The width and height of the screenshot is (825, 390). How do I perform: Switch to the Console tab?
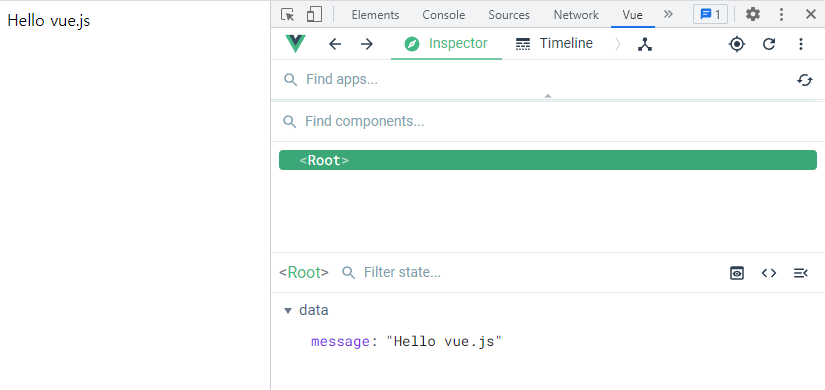coord(444,15)
